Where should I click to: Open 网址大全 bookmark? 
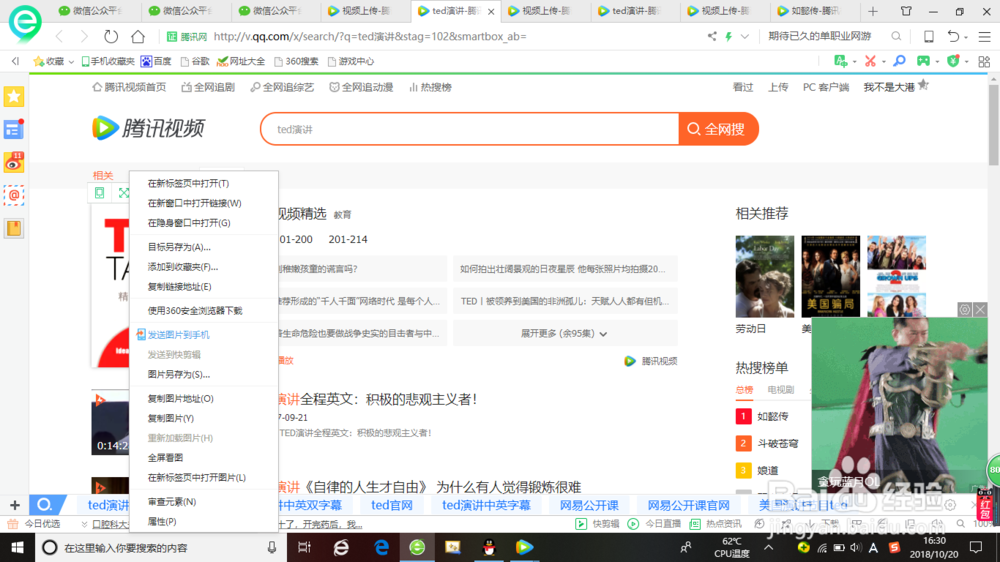241,61
